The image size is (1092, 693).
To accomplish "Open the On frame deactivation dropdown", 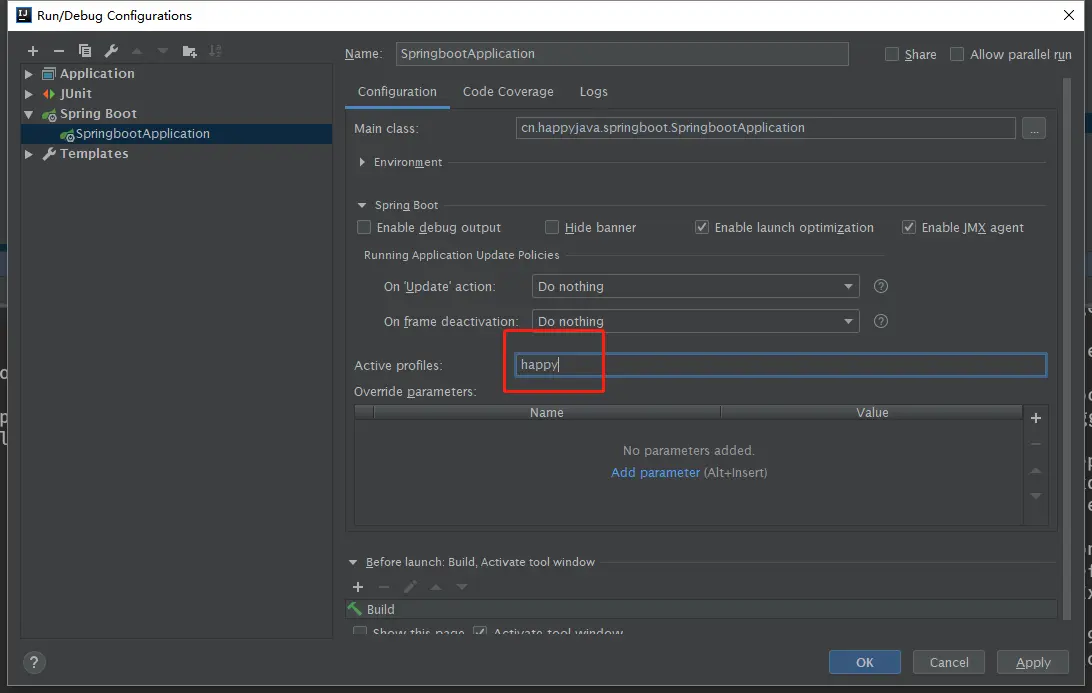I will click(x=695, y=321).
